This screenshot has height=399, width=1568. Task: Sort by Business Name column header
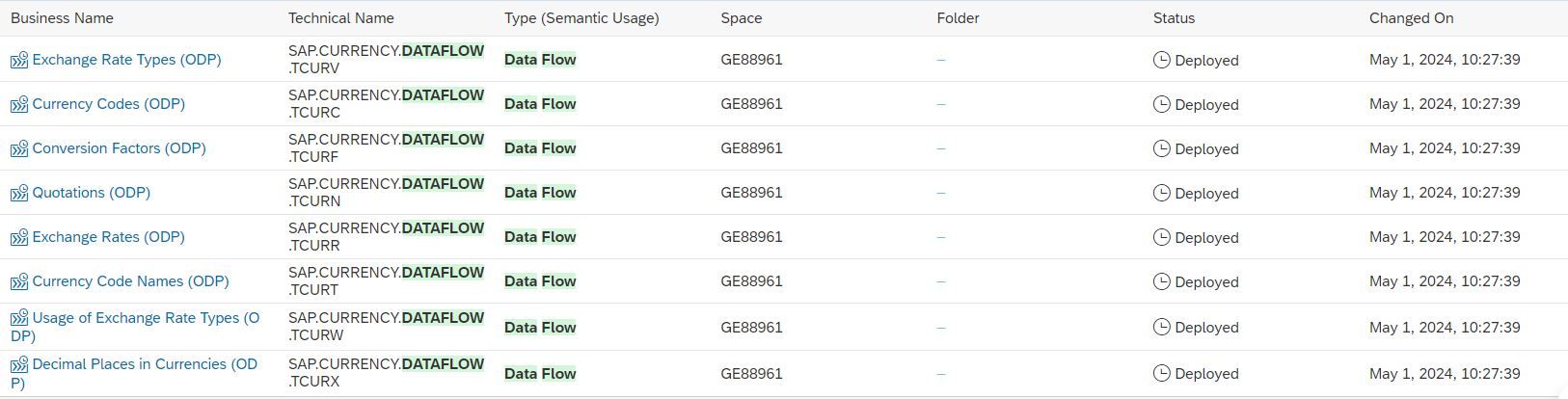[x=62, y=18]
